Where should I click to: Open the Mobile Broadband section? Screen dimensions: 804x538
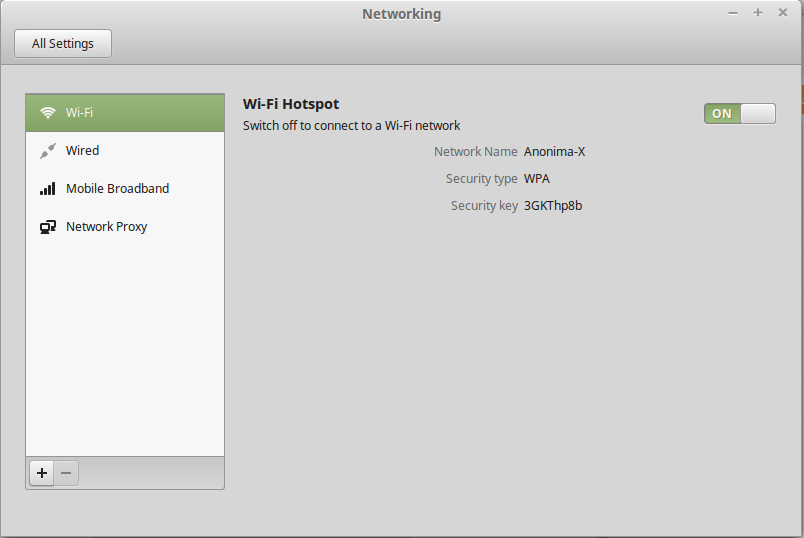coord(117,189)
